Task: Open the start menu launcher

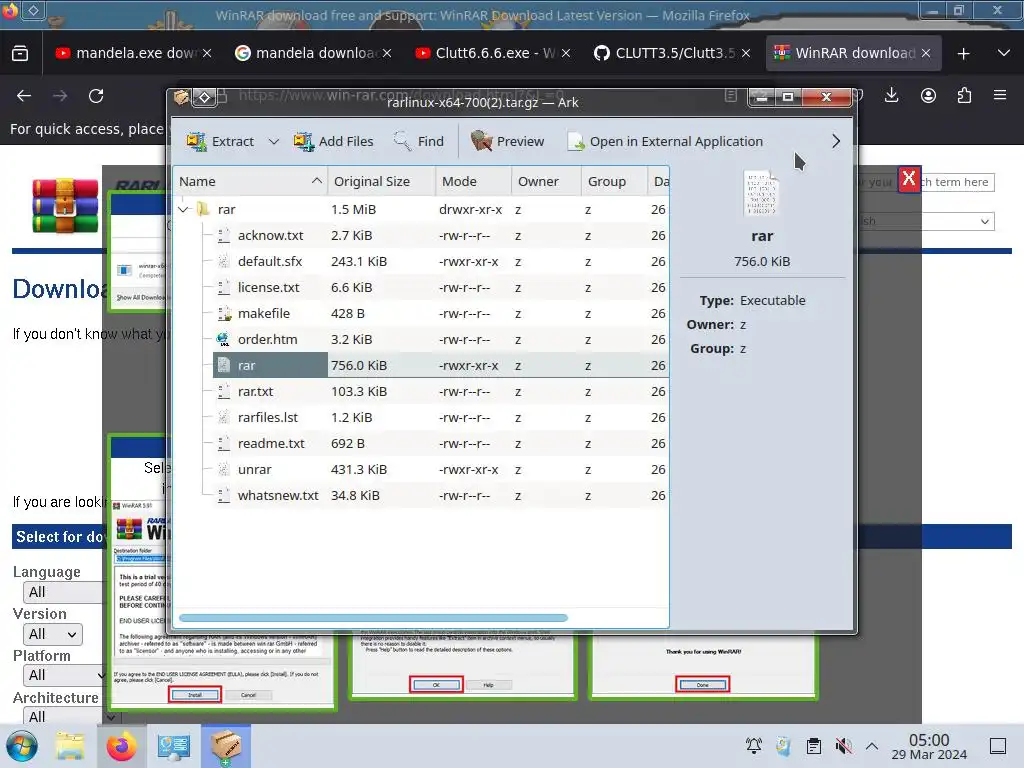Action: tap(21, 747)
